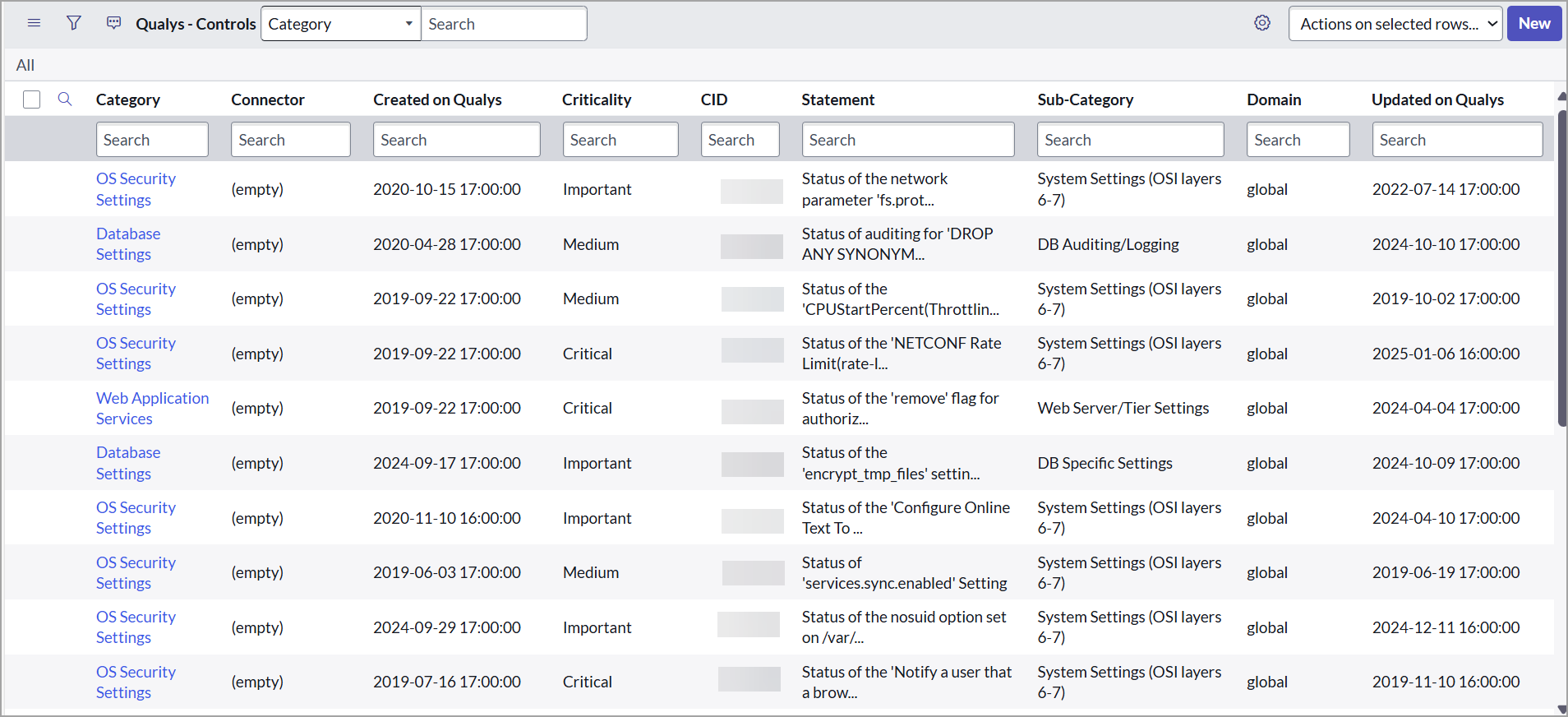Click the scrollbar down arrow
This screenshot has width=1568, height=717.
click(1561, 709)
